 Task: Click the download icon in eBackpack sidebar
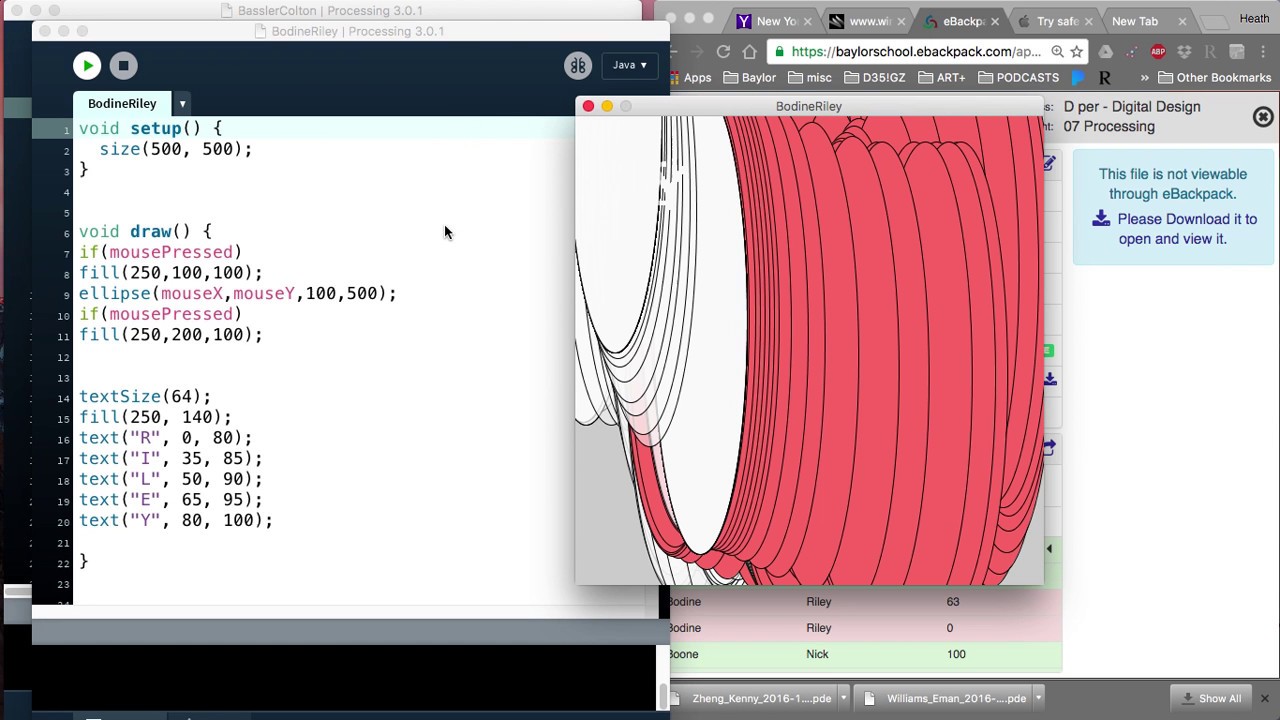pos(1050,379)
